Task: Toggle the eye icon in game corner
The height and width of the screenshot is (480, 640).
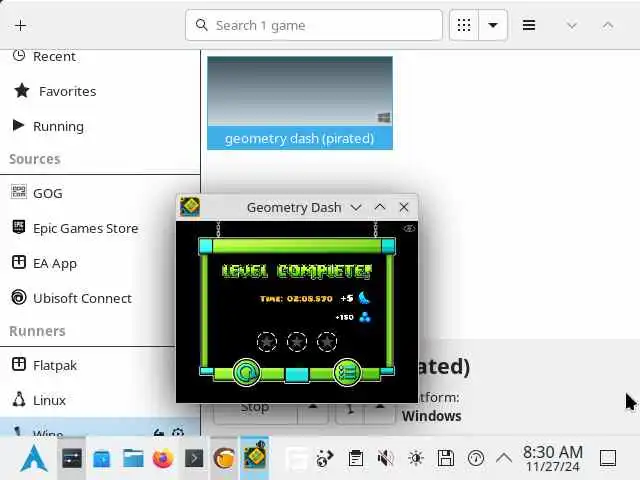Action: pyautogui.click(x=409, y=228)
